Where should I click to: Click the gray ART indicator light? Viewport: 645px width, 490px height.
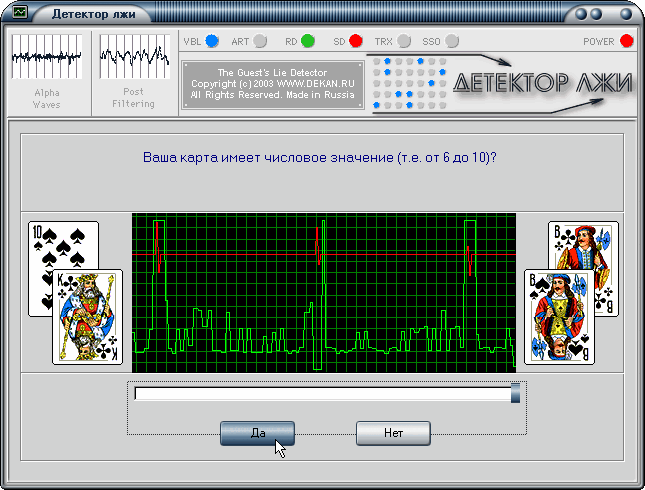(260, 41)
